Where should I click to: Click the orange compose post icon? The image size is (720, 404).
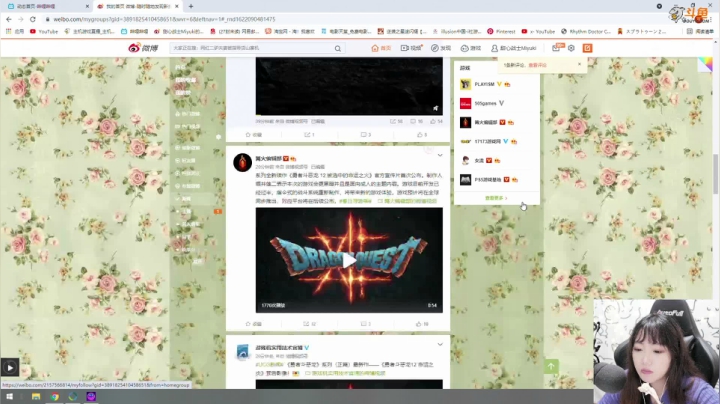pyautogui.click(x=587, y=48)
